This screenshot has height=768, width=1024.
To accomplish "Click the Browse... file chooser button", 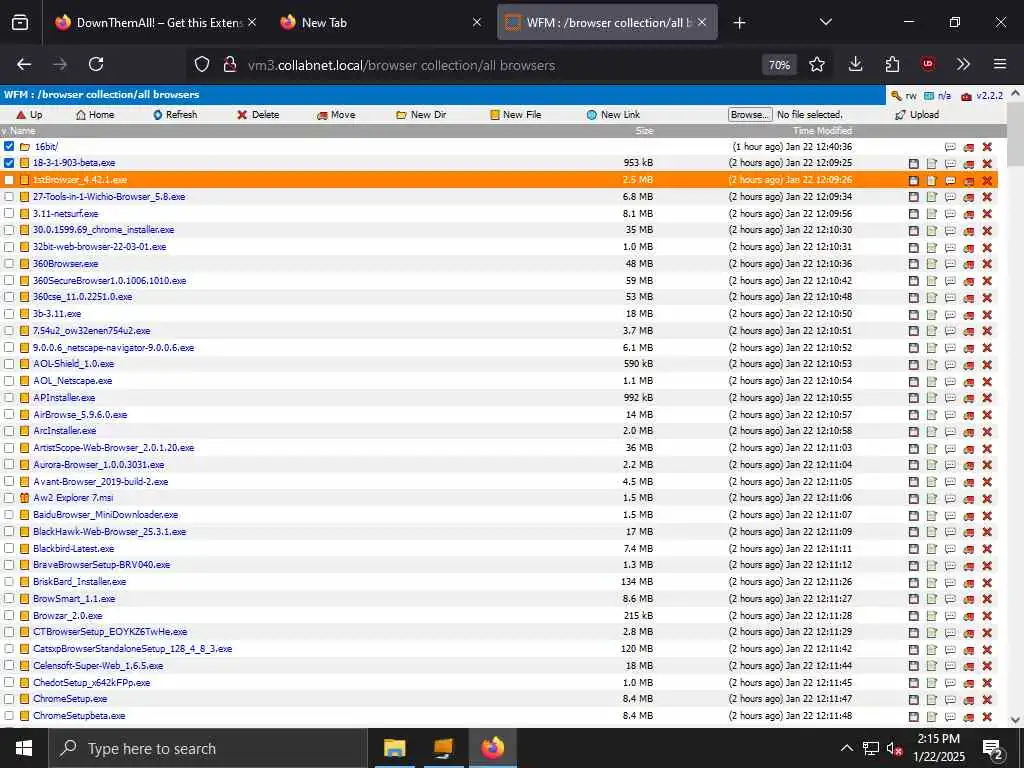I will (x=750, y=115).
